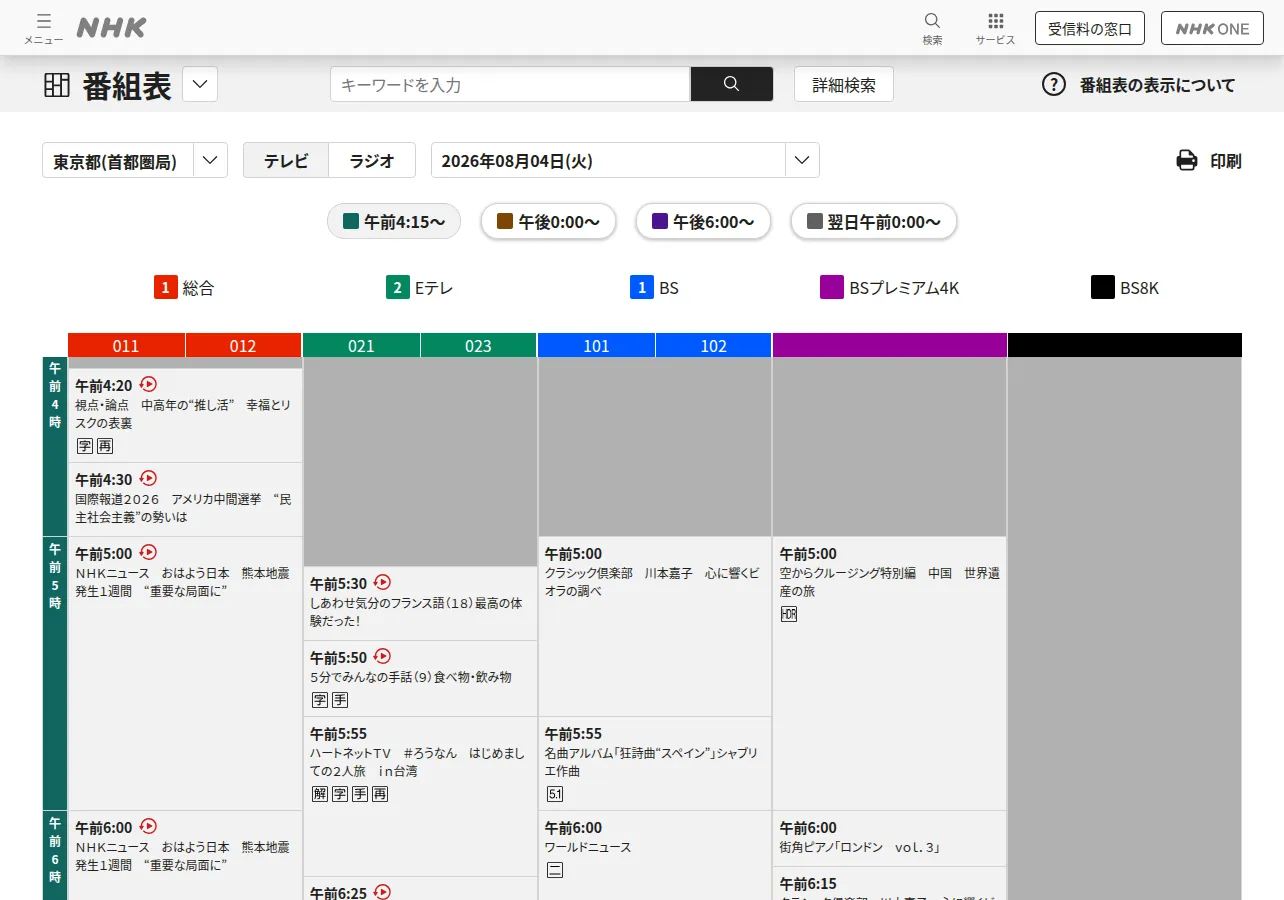Click the 字 badge under 5分でみんなの手話
The width and height of the screenshot is (1284, 900).
pos(320,700)
